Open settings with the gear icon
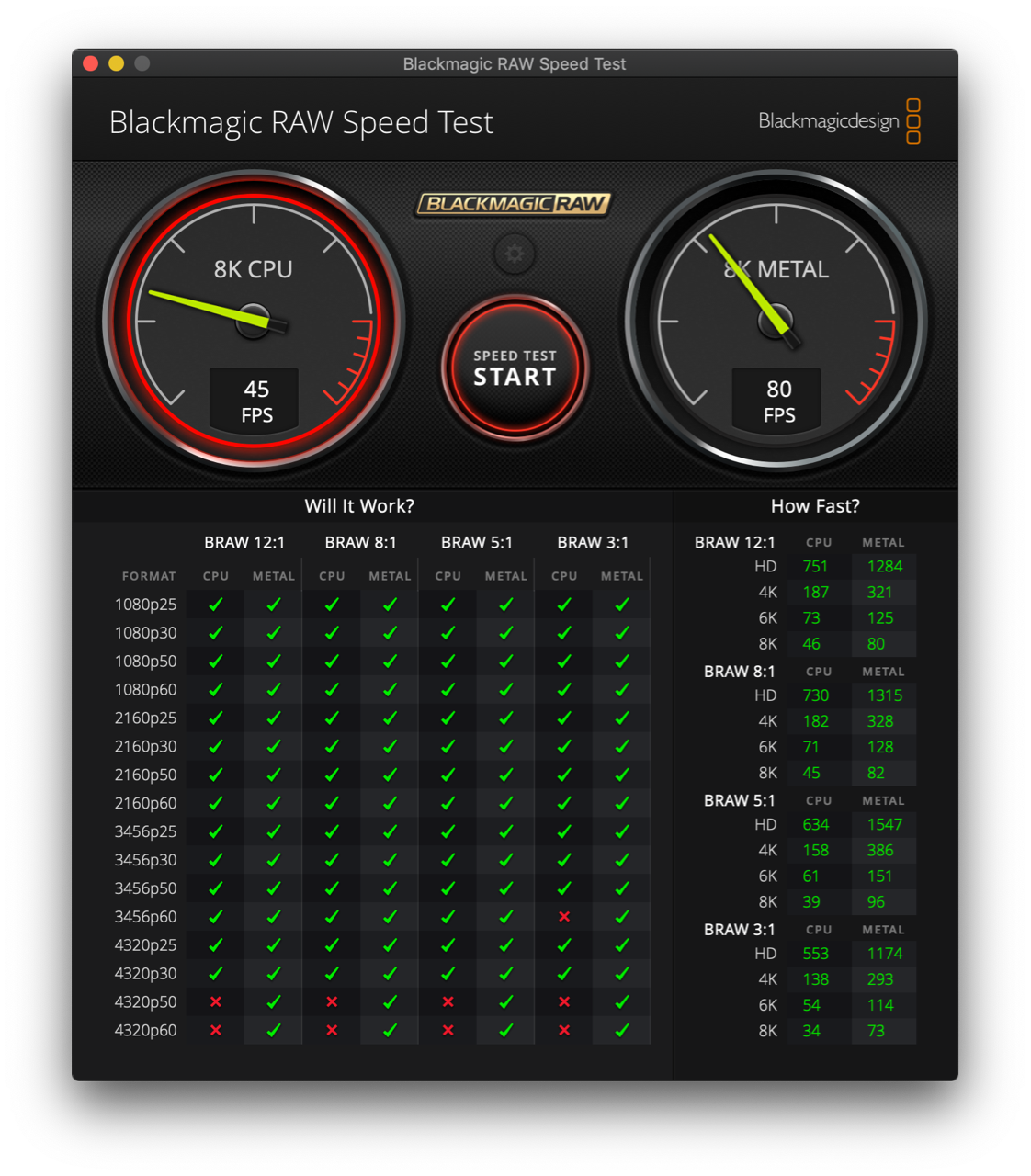The width and height of the screenshot is (1031, 1176). (515, 254)
